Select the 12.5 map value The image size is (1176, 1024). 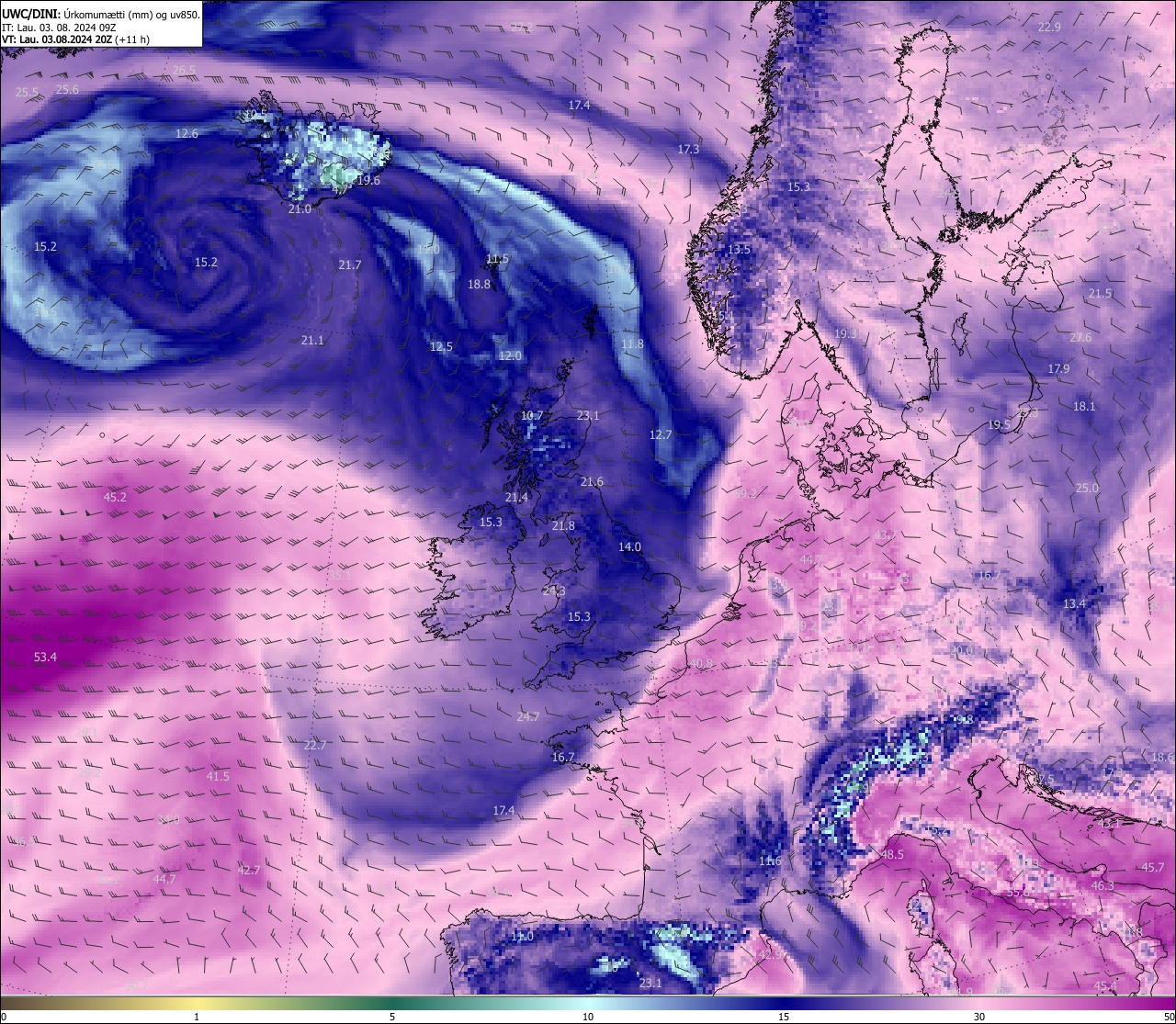tap(441, 346)
